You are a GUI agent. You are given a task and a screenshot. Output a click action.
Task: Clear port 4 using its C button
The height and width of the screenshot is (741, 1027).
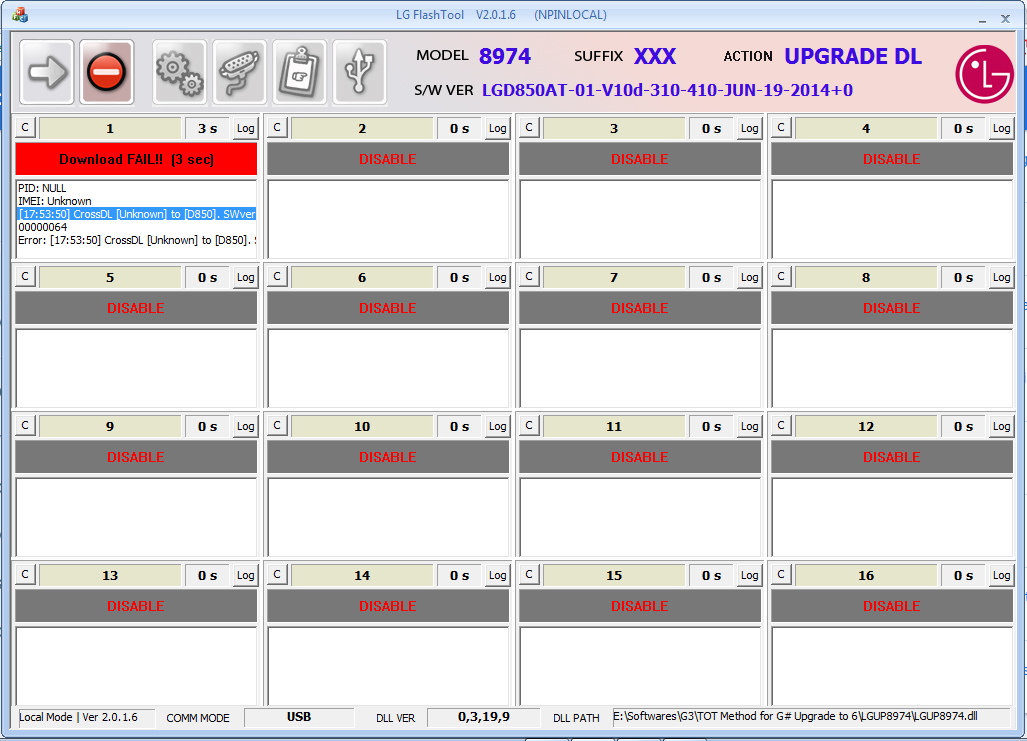coord(781,127)
